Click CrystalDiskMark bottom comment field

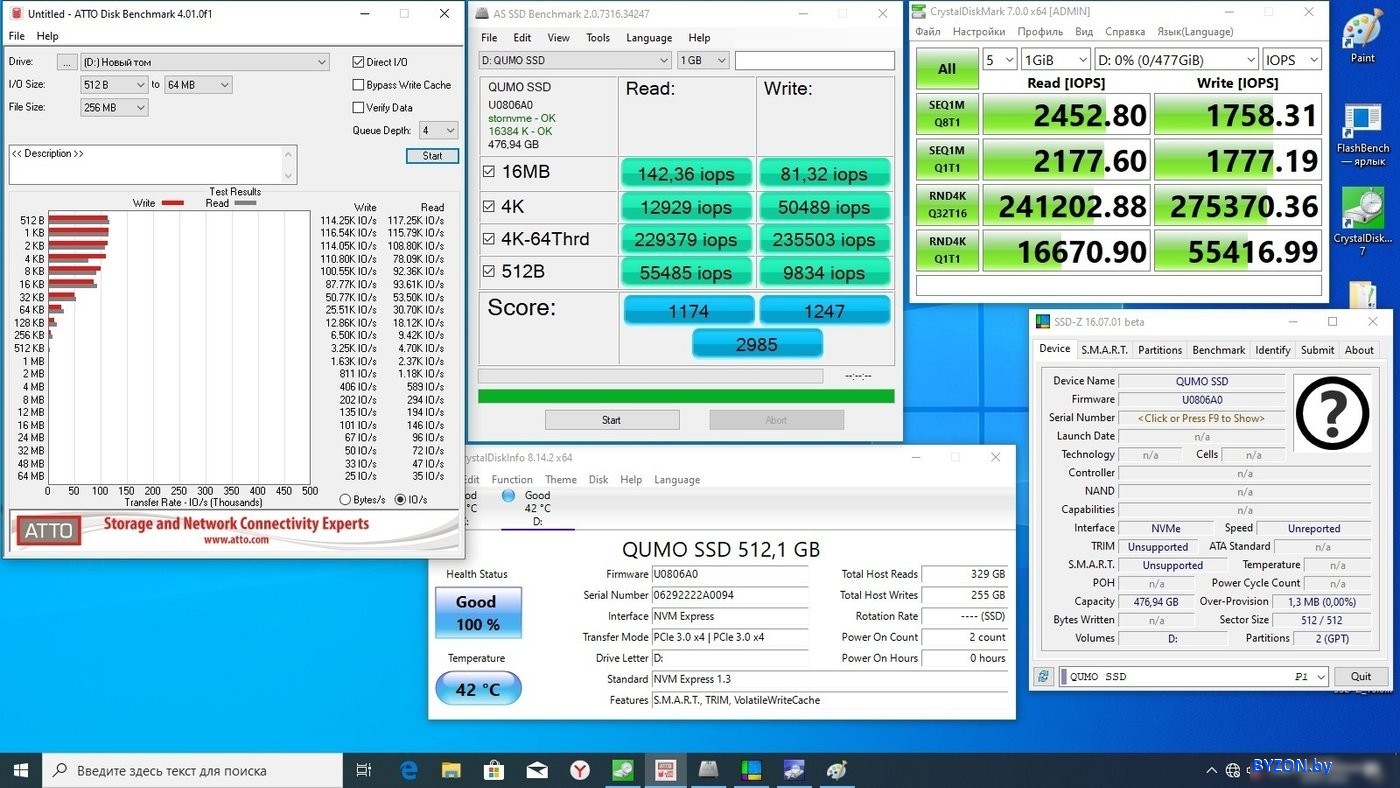tap(1119, 286)
